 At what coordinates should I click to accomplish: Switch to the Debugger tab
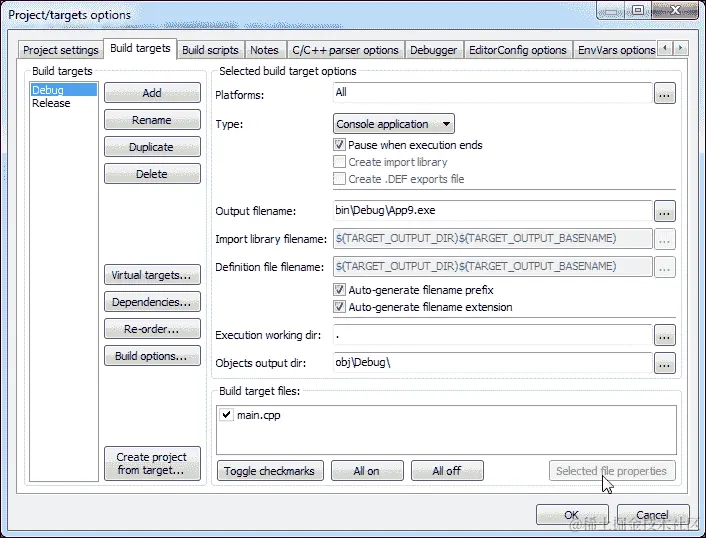click(x=433, y=50)
